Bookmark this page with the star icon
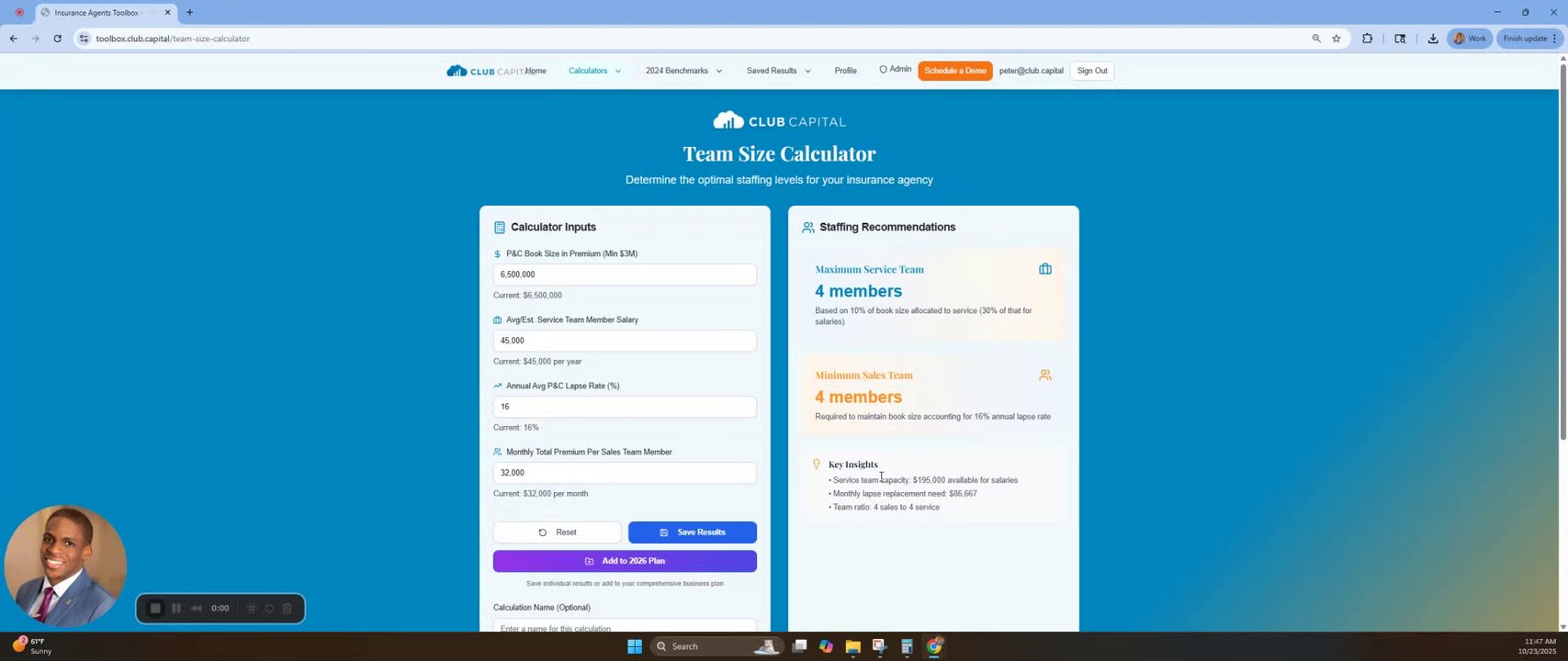This screenshot has height=661, width=1568. (1337, 39)
